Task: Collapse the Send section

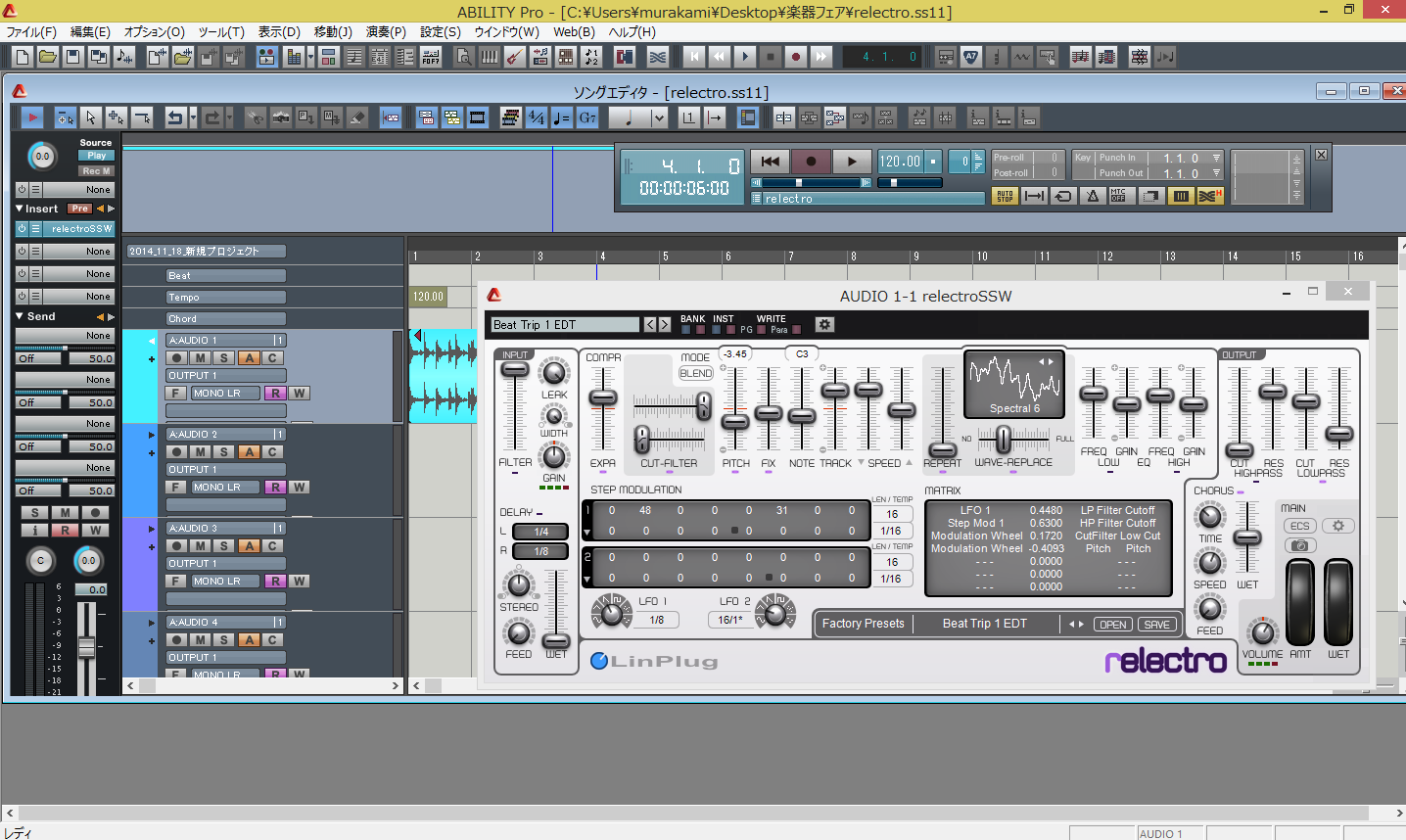Action: point(20,316)
